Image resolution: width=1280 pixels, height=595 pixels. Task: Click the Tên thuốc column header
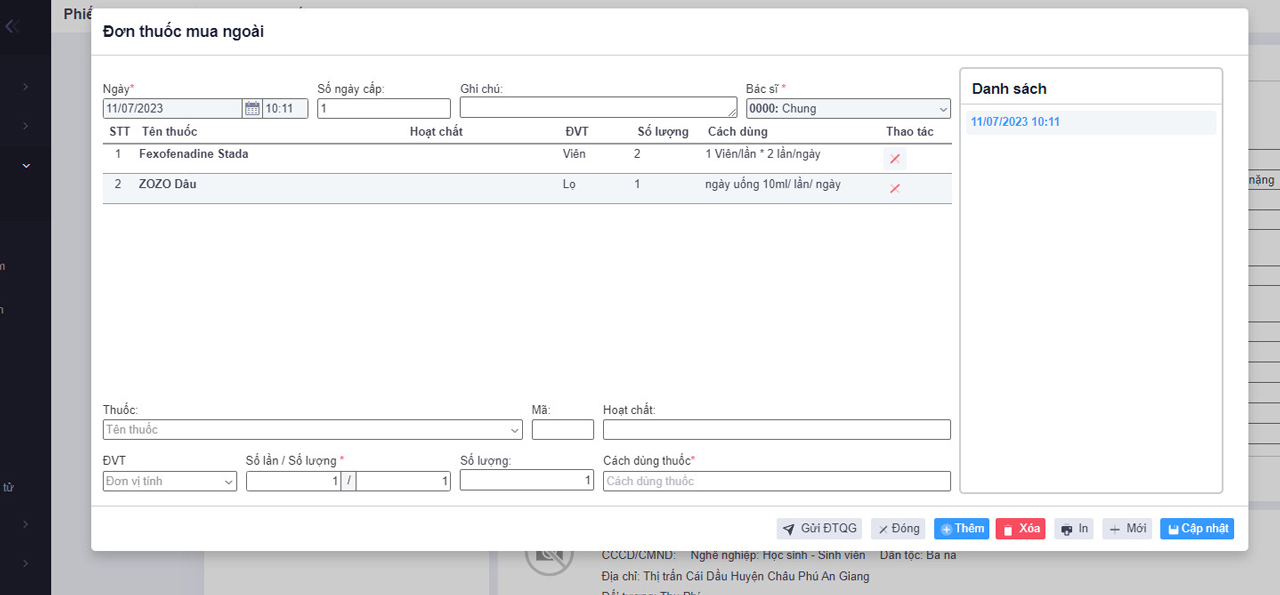[x=169, y=131]
